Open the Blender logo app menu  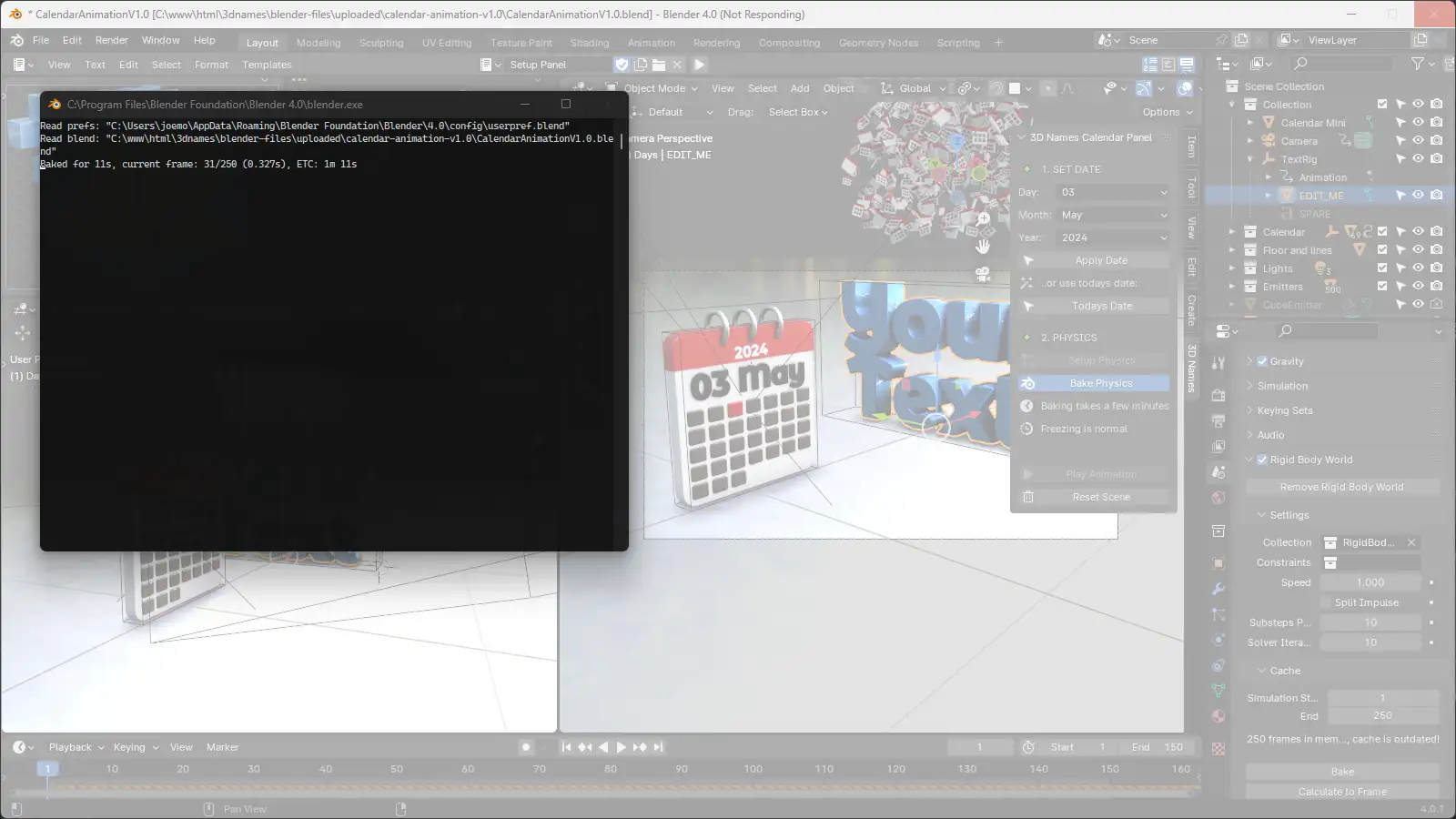[x=16, y=40]
